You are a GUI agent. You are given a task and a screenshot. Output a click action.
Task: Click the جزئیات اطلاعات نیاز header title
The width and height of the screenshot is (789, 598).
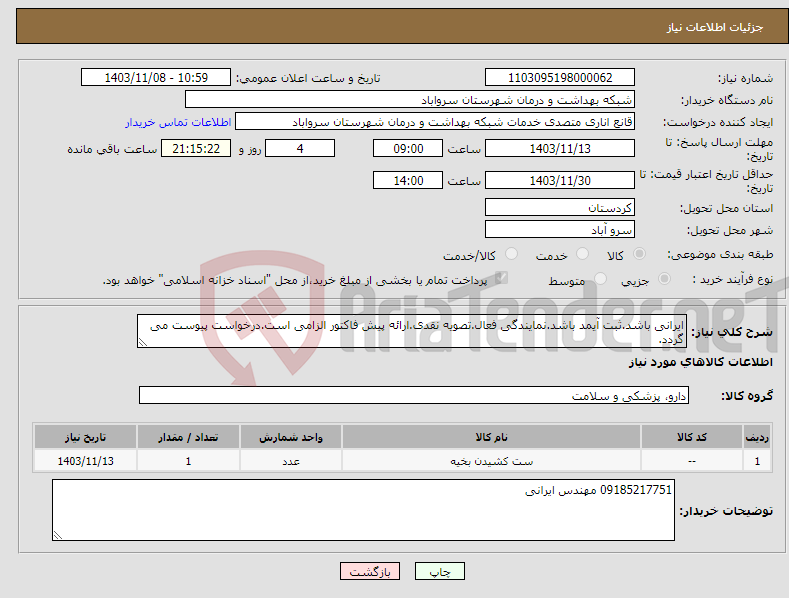pyautogui.click(x=715, y=27)
